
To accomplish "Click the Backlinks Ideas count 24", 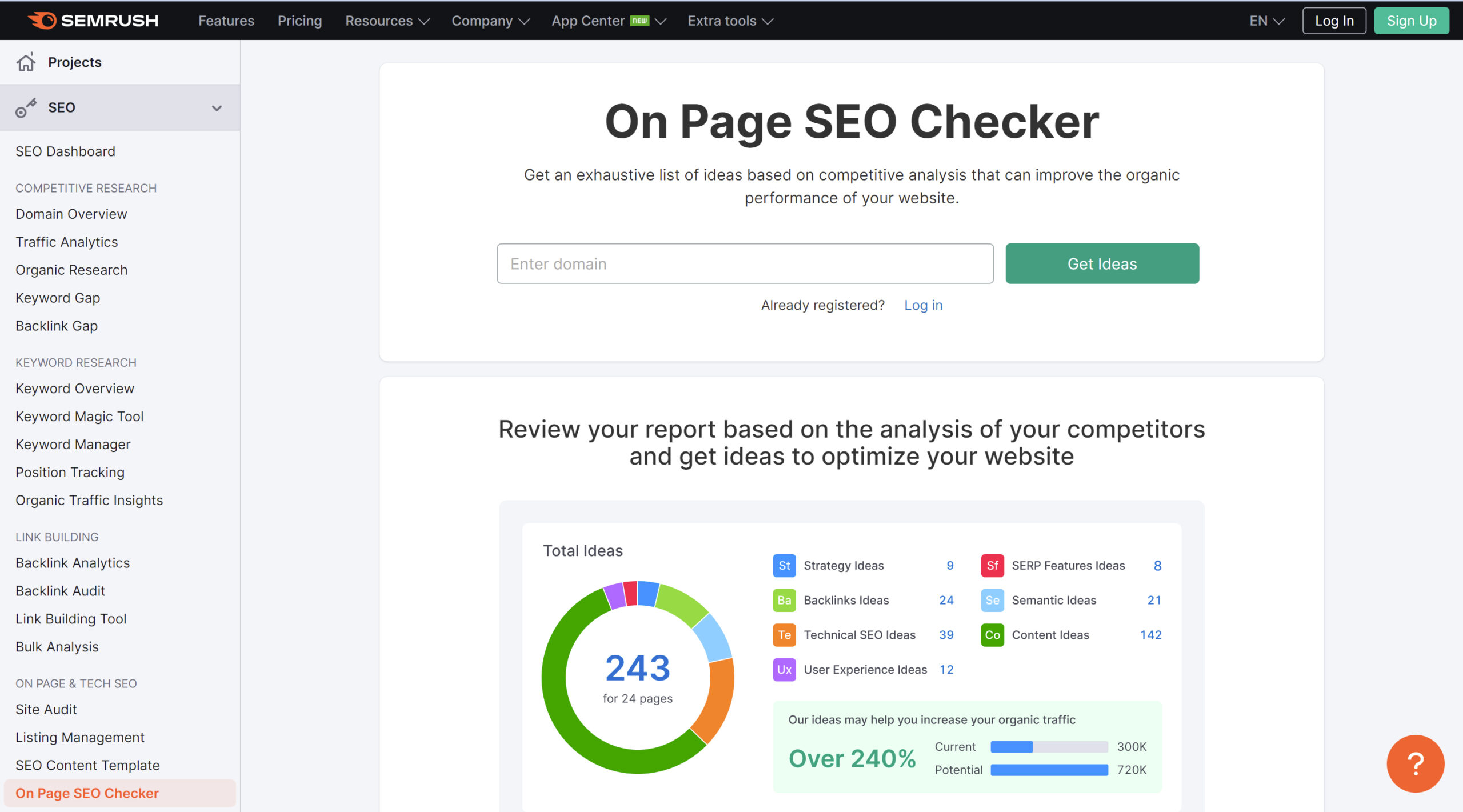I will [x=946, y=600].
